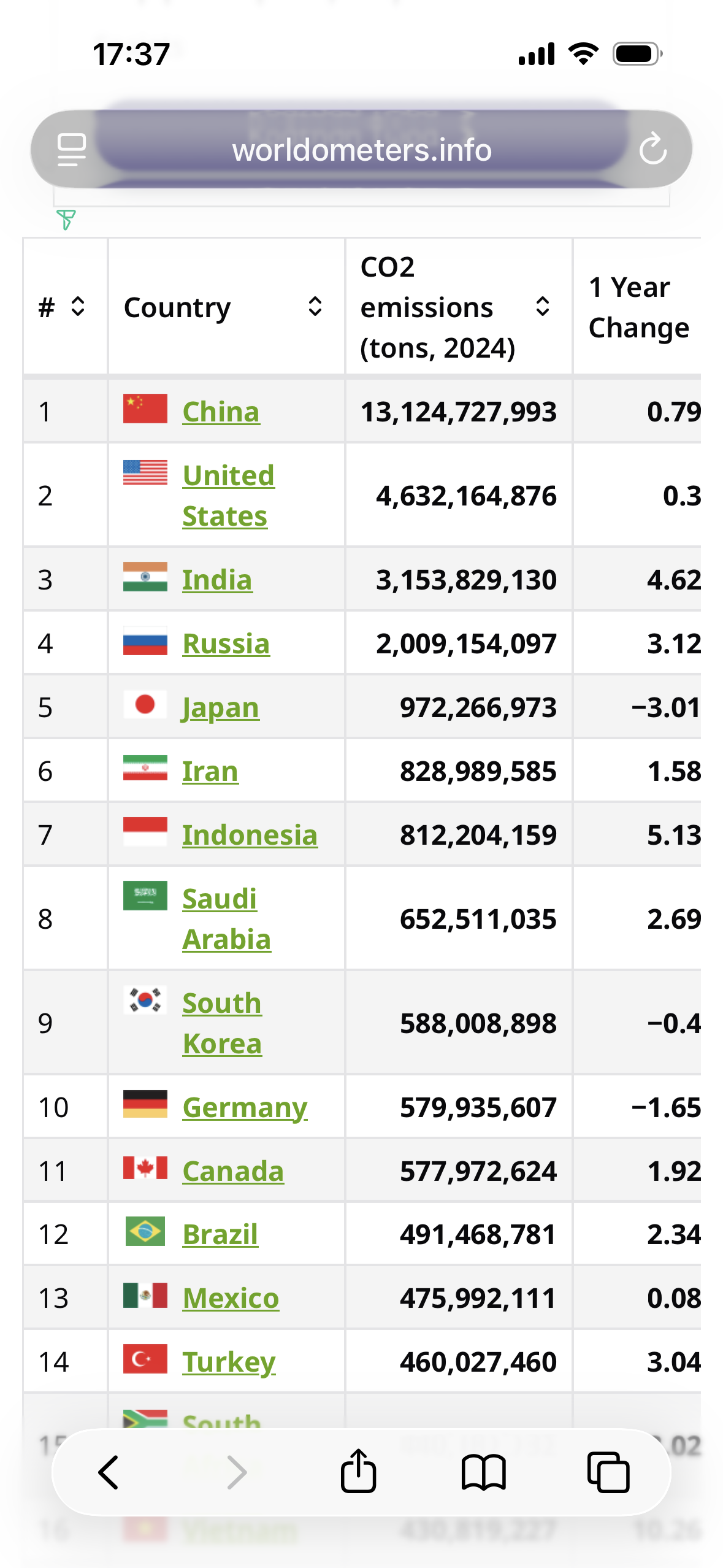Open the reader/page menu icon
The image size is (723, 1568).
pyautogui.click(x=71, y=149)
